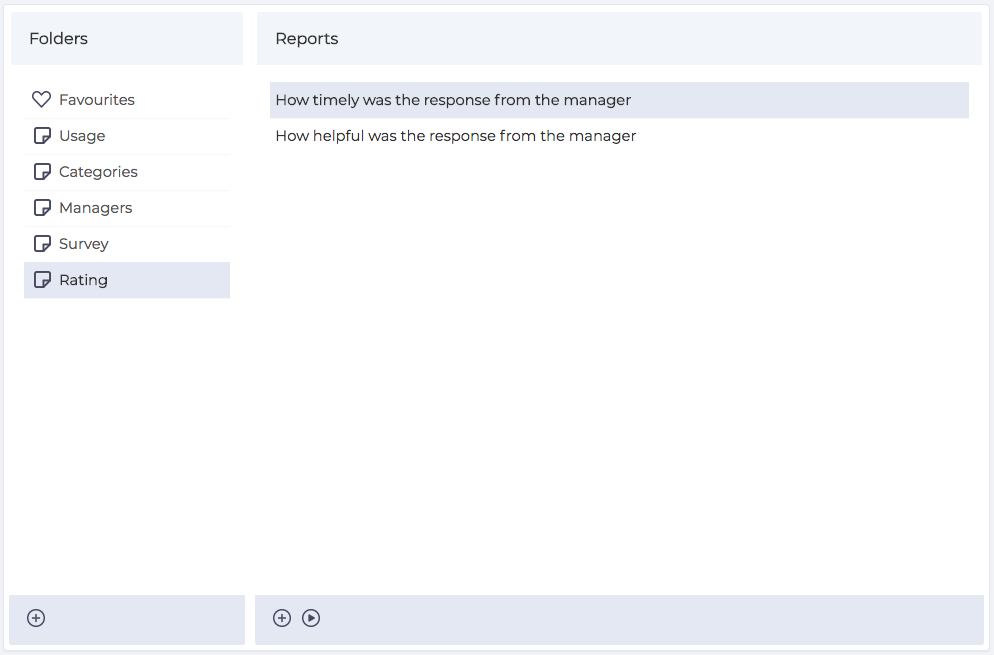Image resolution: width=994 pixels, height=655 pixels.
Task: Select the Rating folder
Action: pyautogui.click(x=83, y=279)
